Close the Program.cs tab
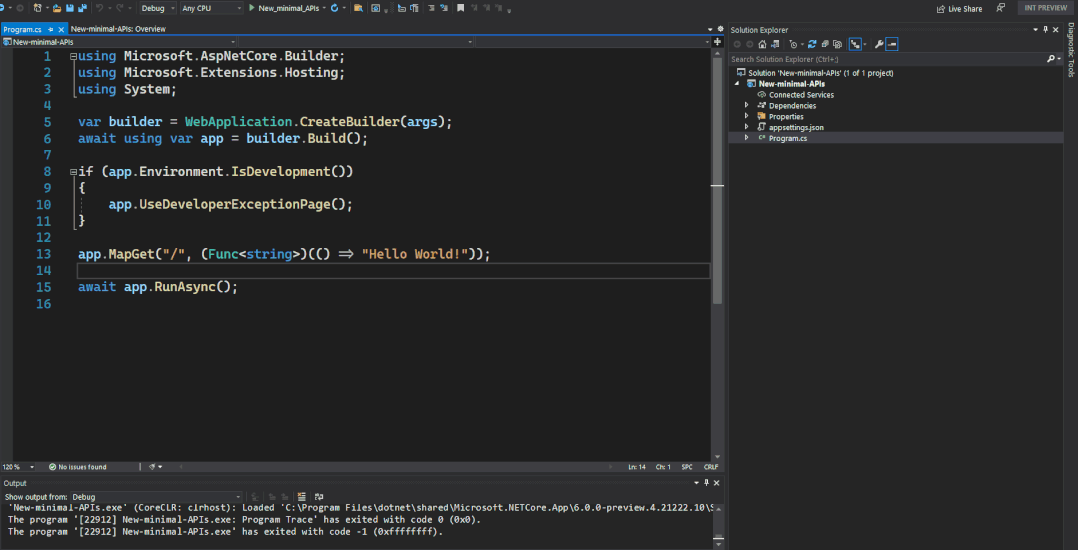Image resolution: width=1078 pixels, height=550 pixels. click(x=61, y=30)
